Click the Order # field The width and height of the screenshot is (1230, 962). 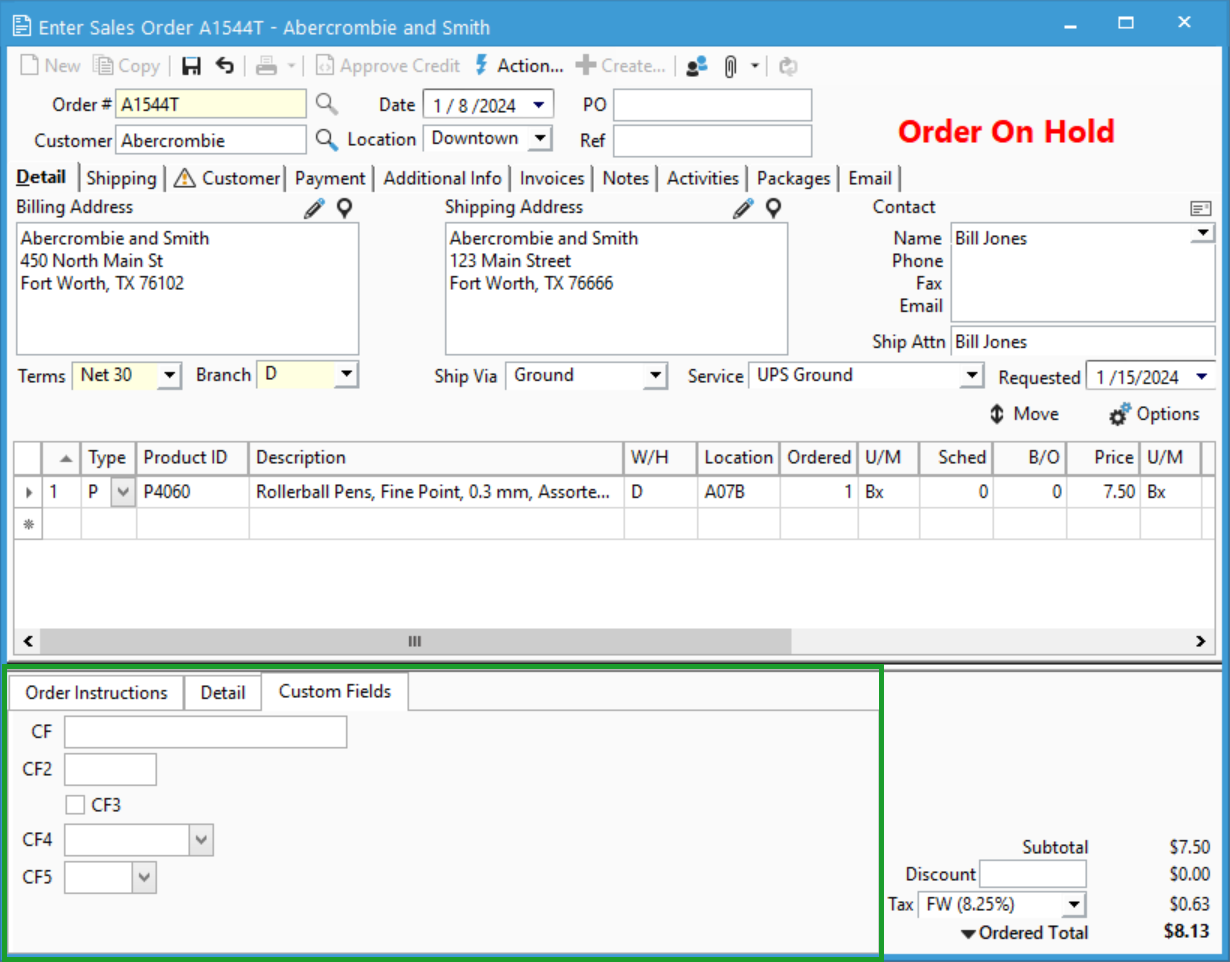211,104
